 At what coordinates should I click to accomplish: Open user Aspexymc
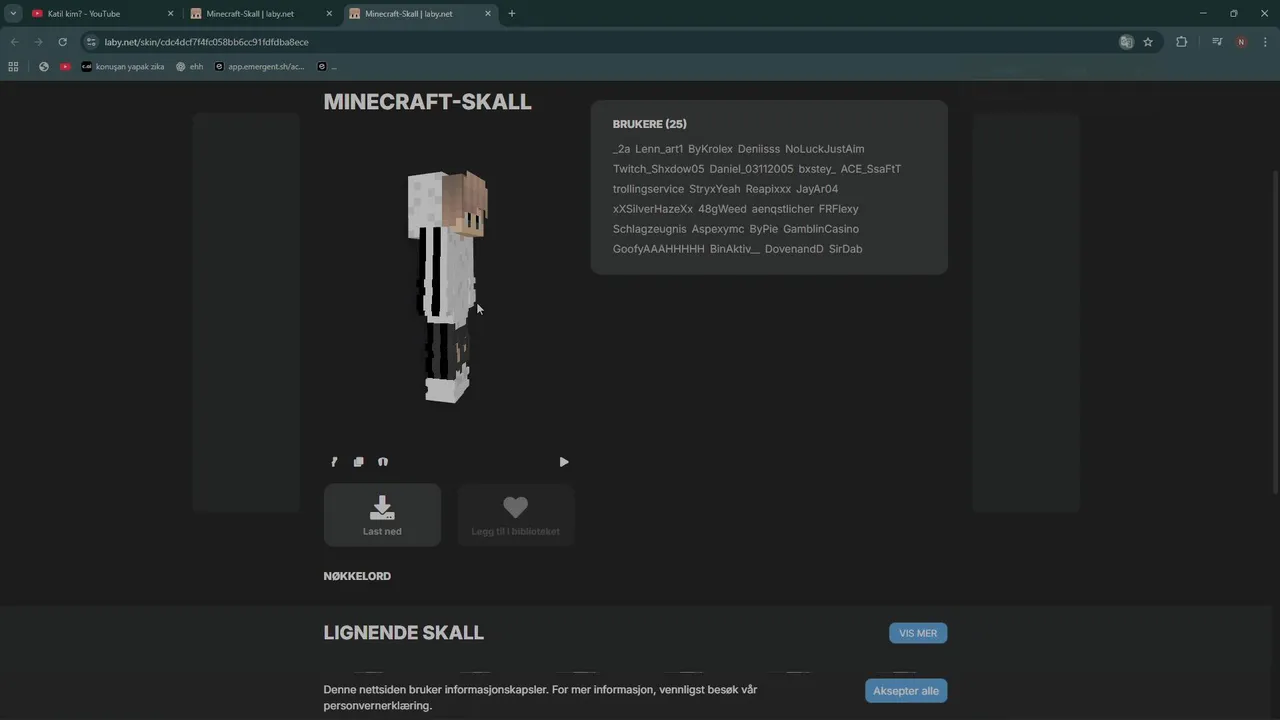pos(718,229)
